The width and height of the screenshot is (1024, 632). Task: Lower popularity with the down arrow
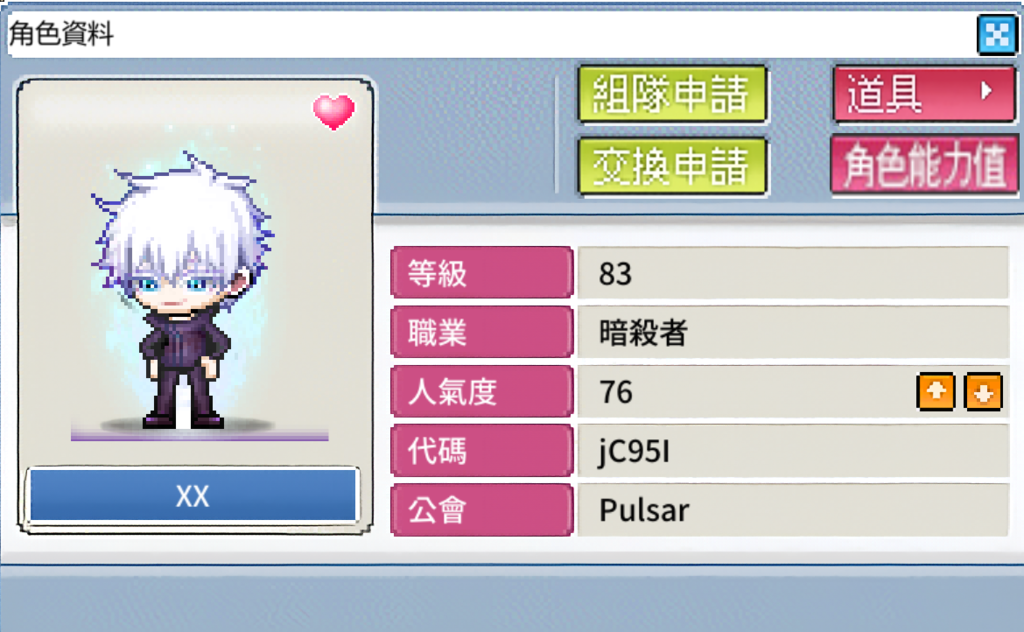click(983, 392)
